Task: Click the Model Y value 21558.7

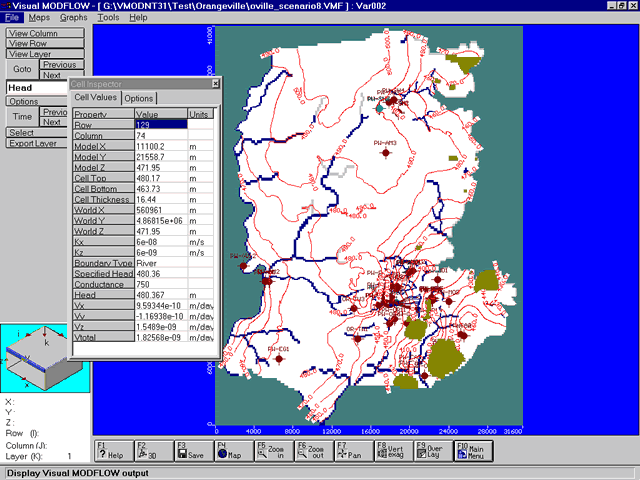Action: [161, 157]
